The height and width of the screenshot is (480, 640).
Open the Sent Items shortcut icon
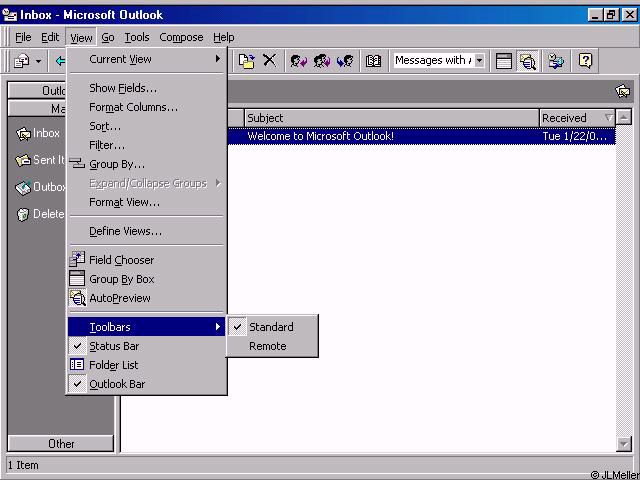point(23,160)
